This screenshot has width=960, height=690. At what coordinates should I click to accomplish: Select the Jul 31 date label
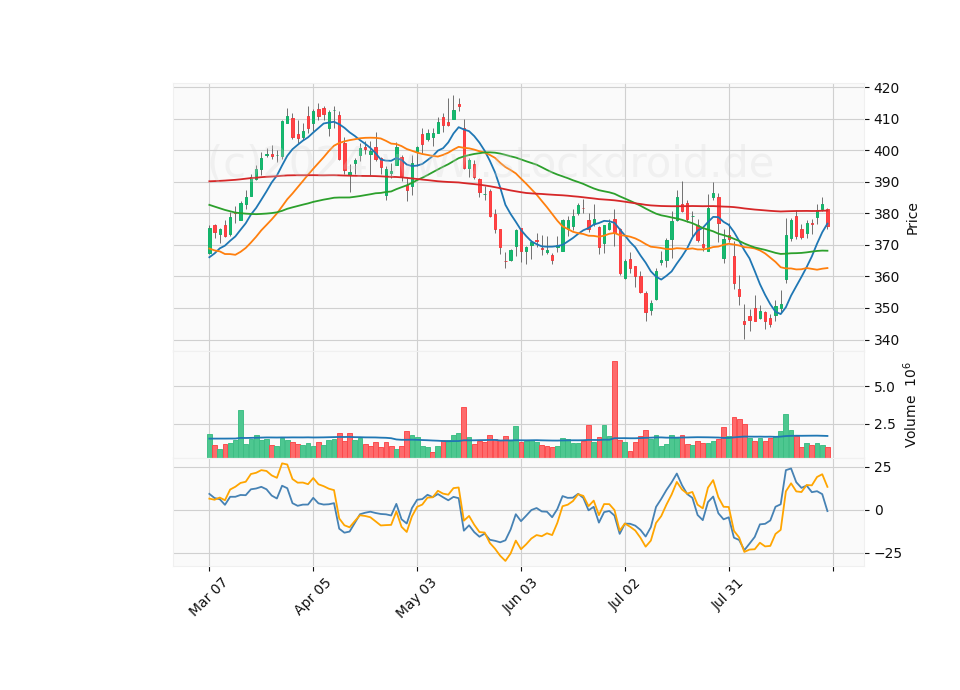click(727, 595)
